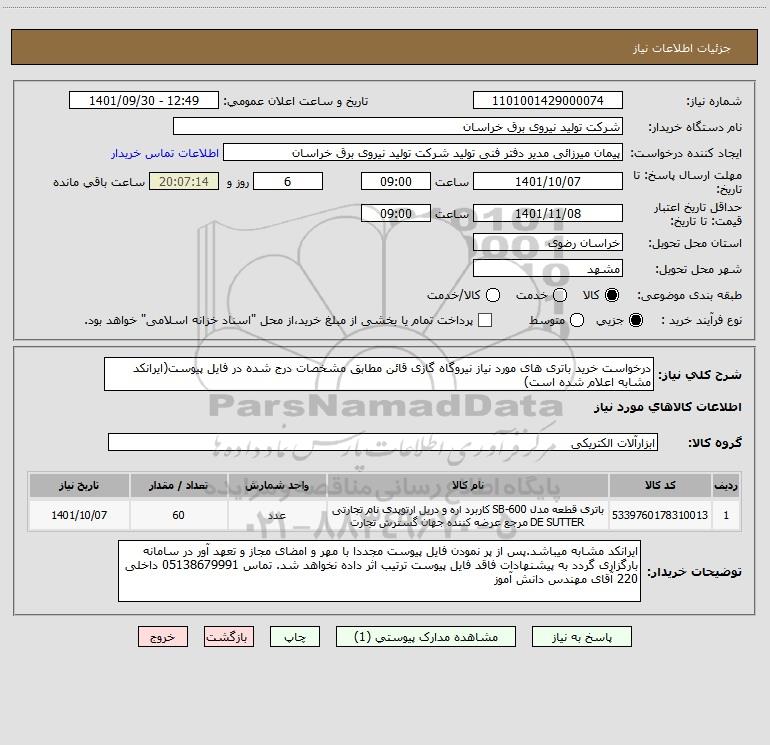Click the ساعت باقی مانده label
Image resolution: width=770 pixels, height=745 pixels.
99,182
